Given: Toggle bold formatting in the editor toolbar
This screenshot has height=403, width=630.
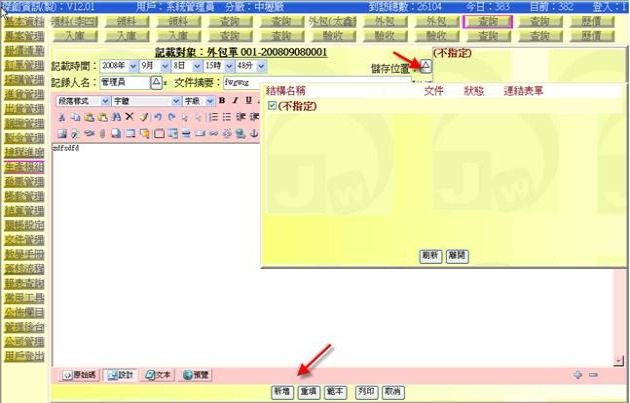Looking at the screenshot, I should (x=222, y=101).
